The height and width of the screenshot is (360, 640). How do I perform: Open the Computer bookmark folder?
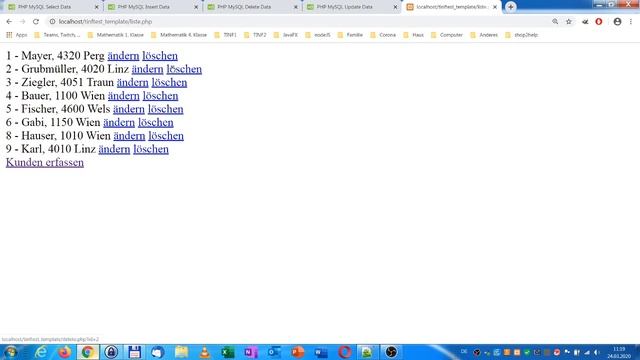click(447, 35)
